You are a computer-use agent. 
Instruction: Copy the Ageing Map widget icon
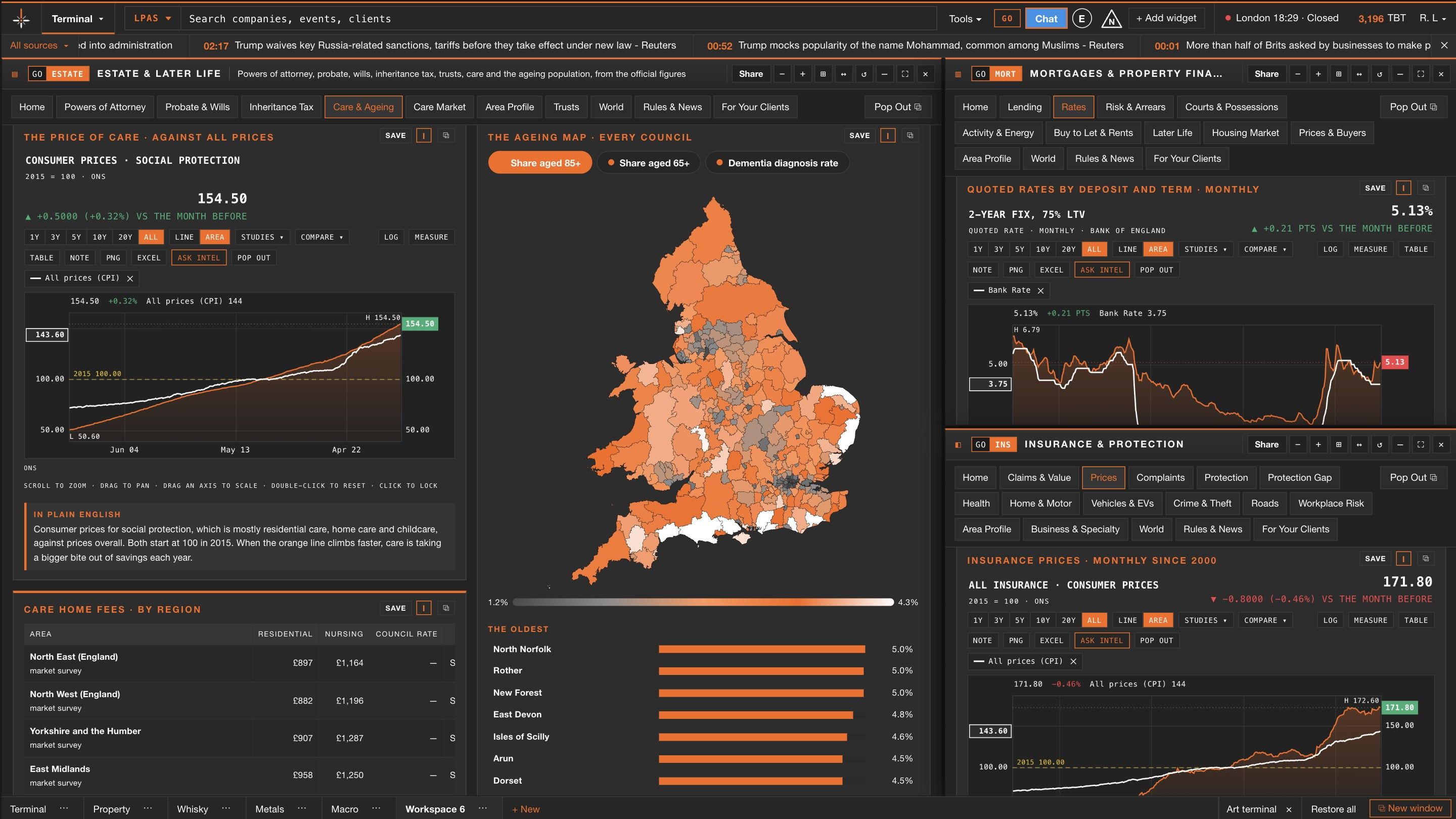(910, 135)
